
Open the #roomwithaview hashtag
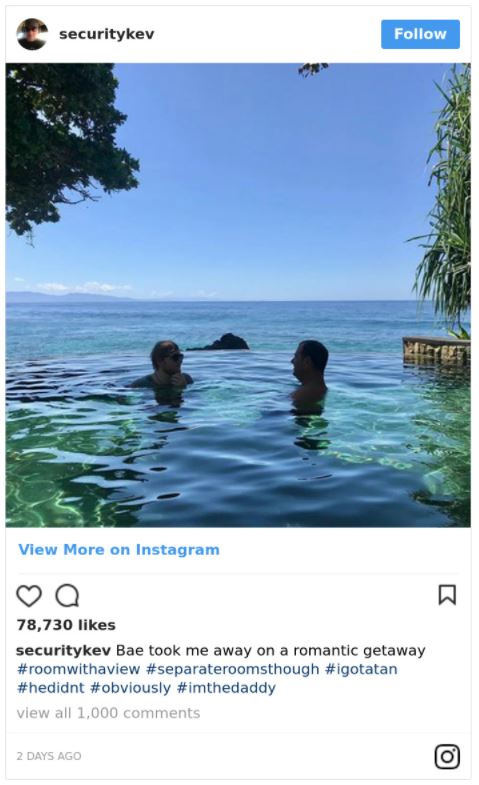79,669
